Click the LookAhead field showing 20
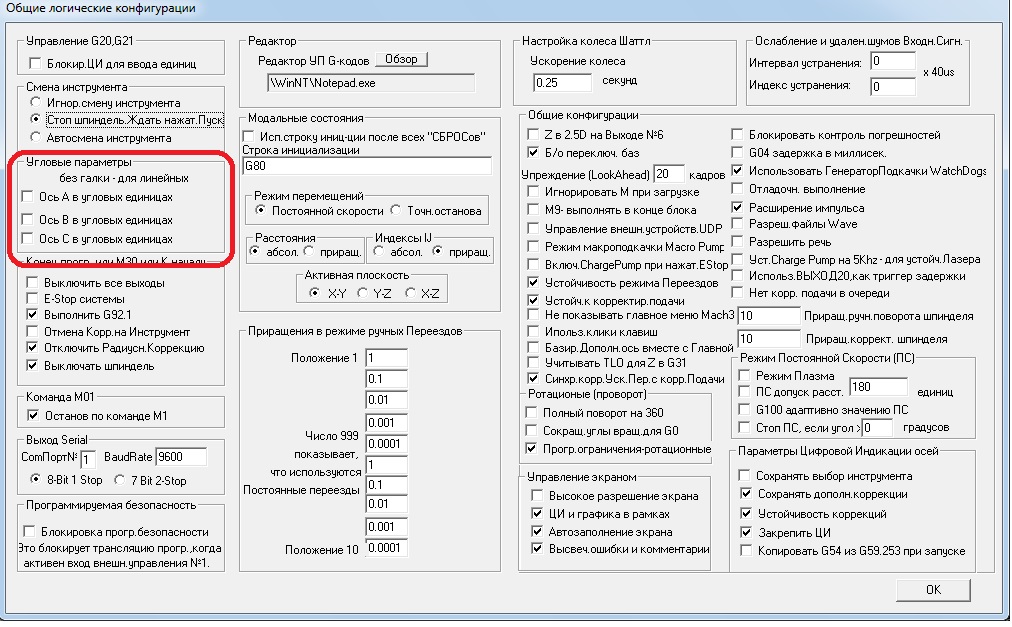The image size is (1012, 627). click(x=669, y=174)
